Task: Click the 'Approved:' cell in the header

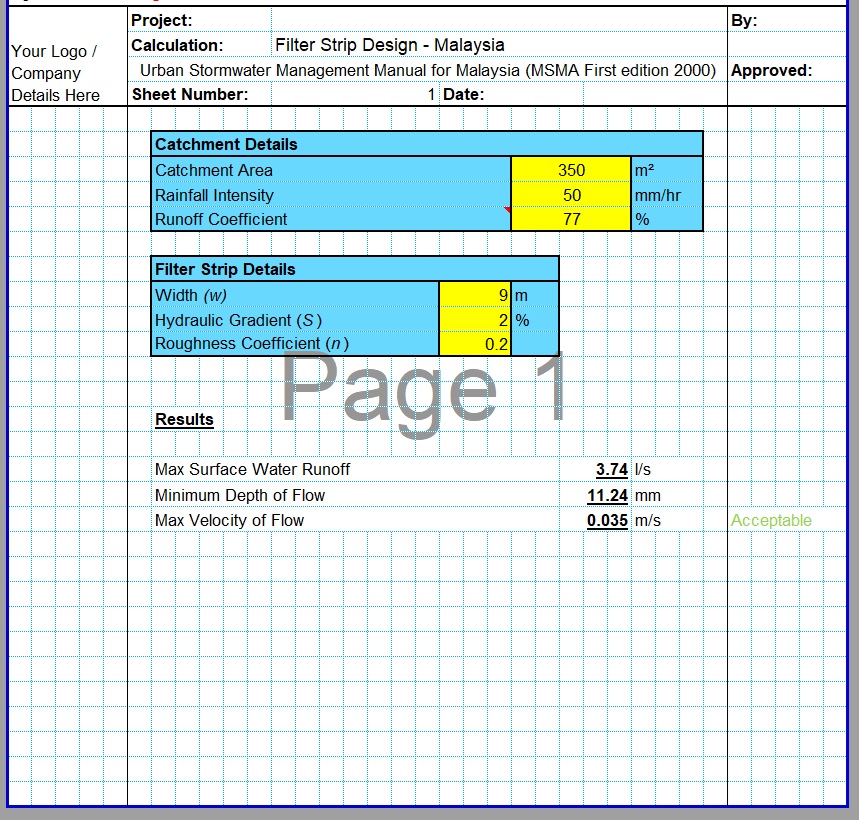Action: (x=772, y=70)
